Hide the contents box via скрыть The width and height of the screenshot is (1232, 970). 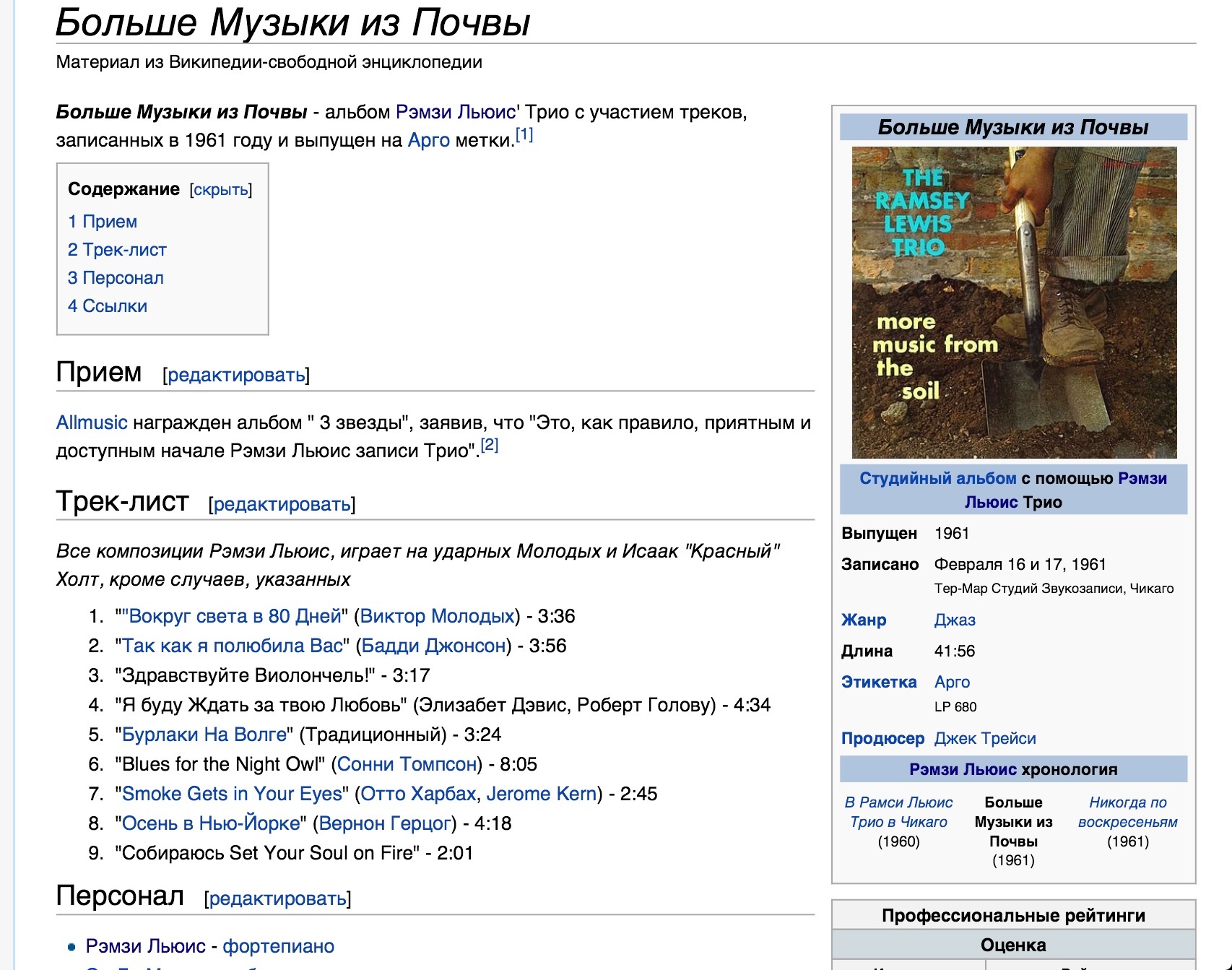(x=221, y=190)
